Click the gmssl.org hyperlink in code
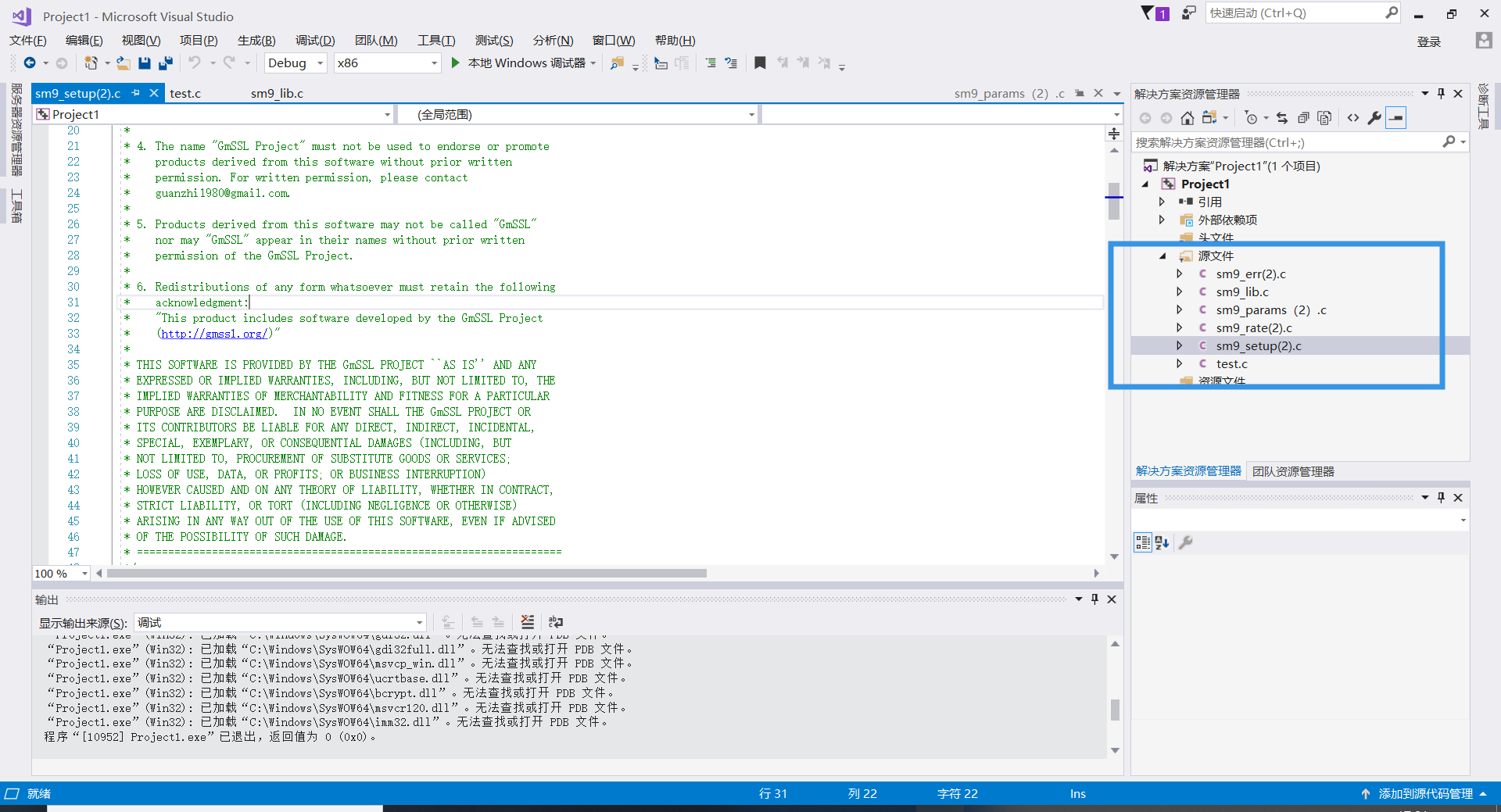The width and height of the screenshot is (1501, 812). [215, 334]
